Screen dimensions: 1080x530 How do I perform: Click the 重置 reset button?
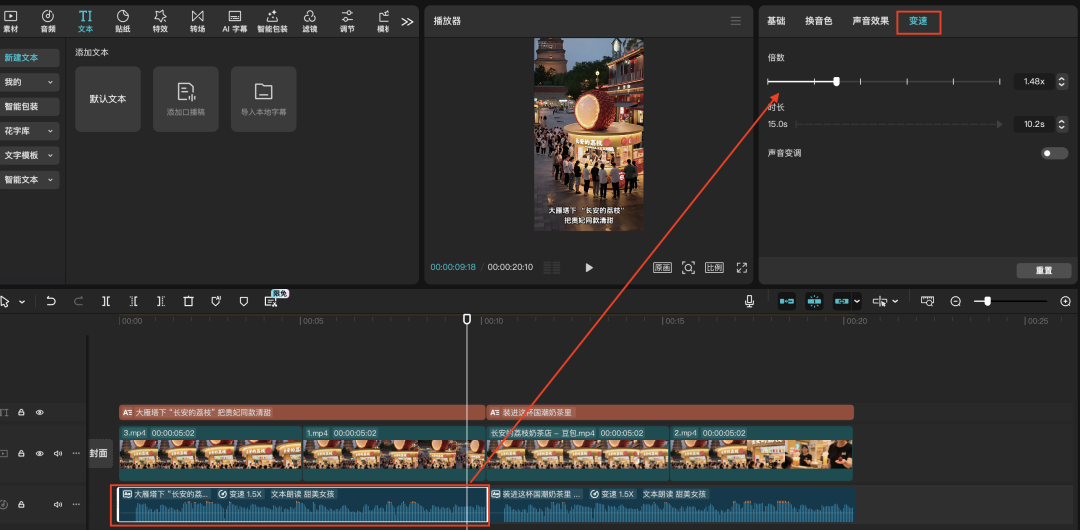(1043, 271)
